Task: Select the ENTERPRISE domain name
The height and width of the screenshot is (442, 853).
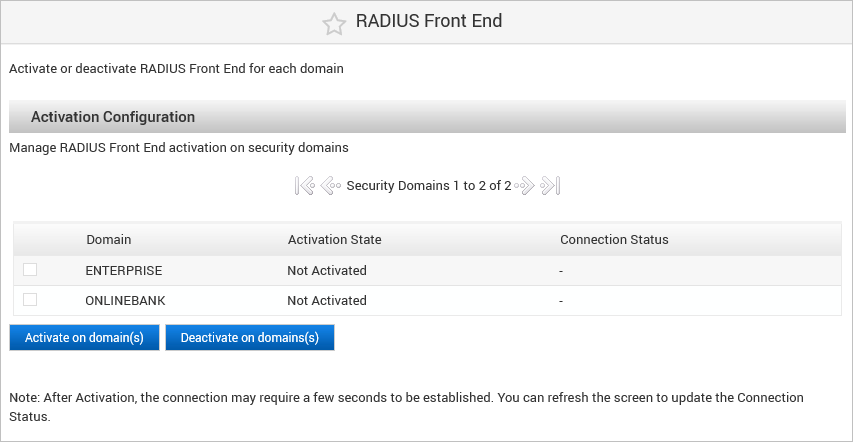Action: pyautogui.click(x=124, y=271)
